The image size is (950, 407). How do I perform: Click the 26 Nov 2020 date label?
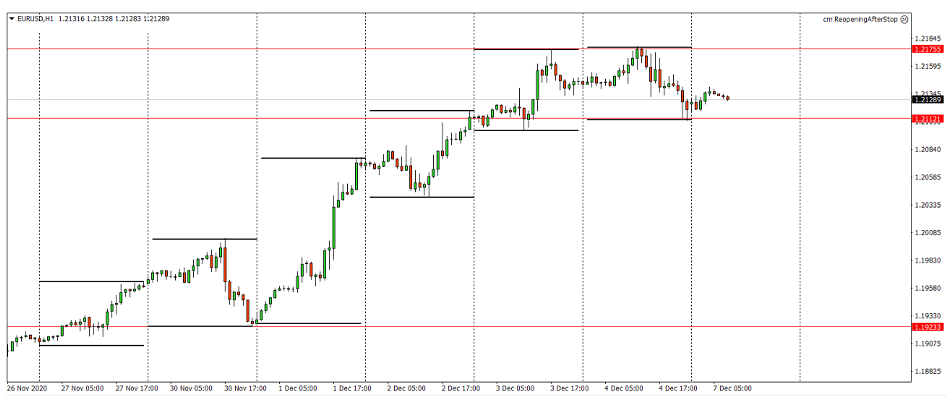click(x=27, y=388)
